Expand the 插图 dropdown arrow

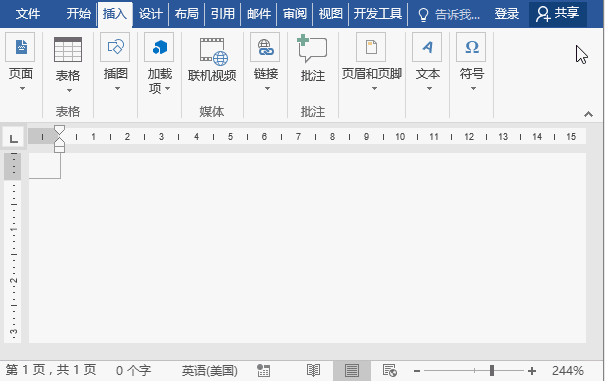pos(117,89)
